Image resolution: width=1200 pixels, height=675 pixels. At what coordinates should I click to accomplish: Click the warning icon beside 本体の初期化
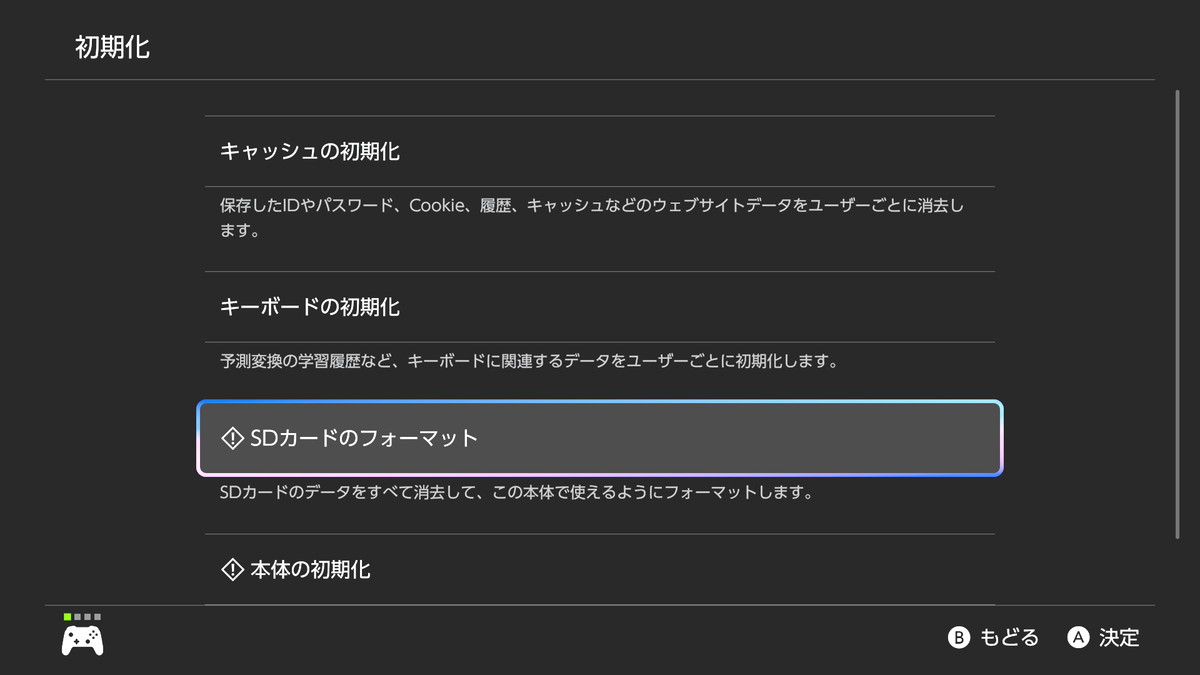(x=232, y=570)
